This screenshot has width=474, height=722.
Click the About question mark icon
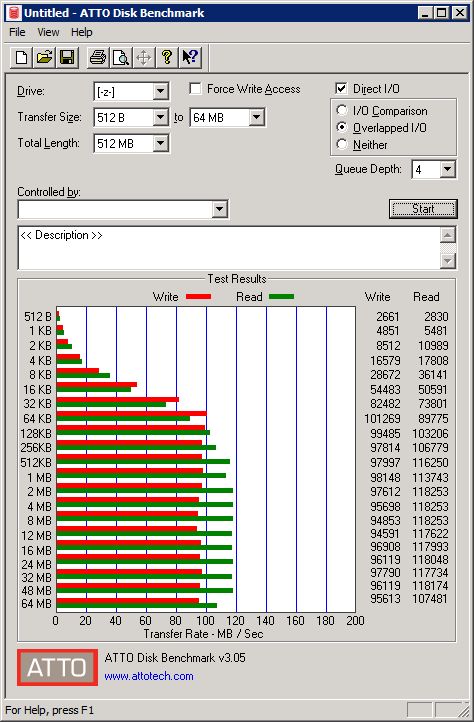point(167,58)
